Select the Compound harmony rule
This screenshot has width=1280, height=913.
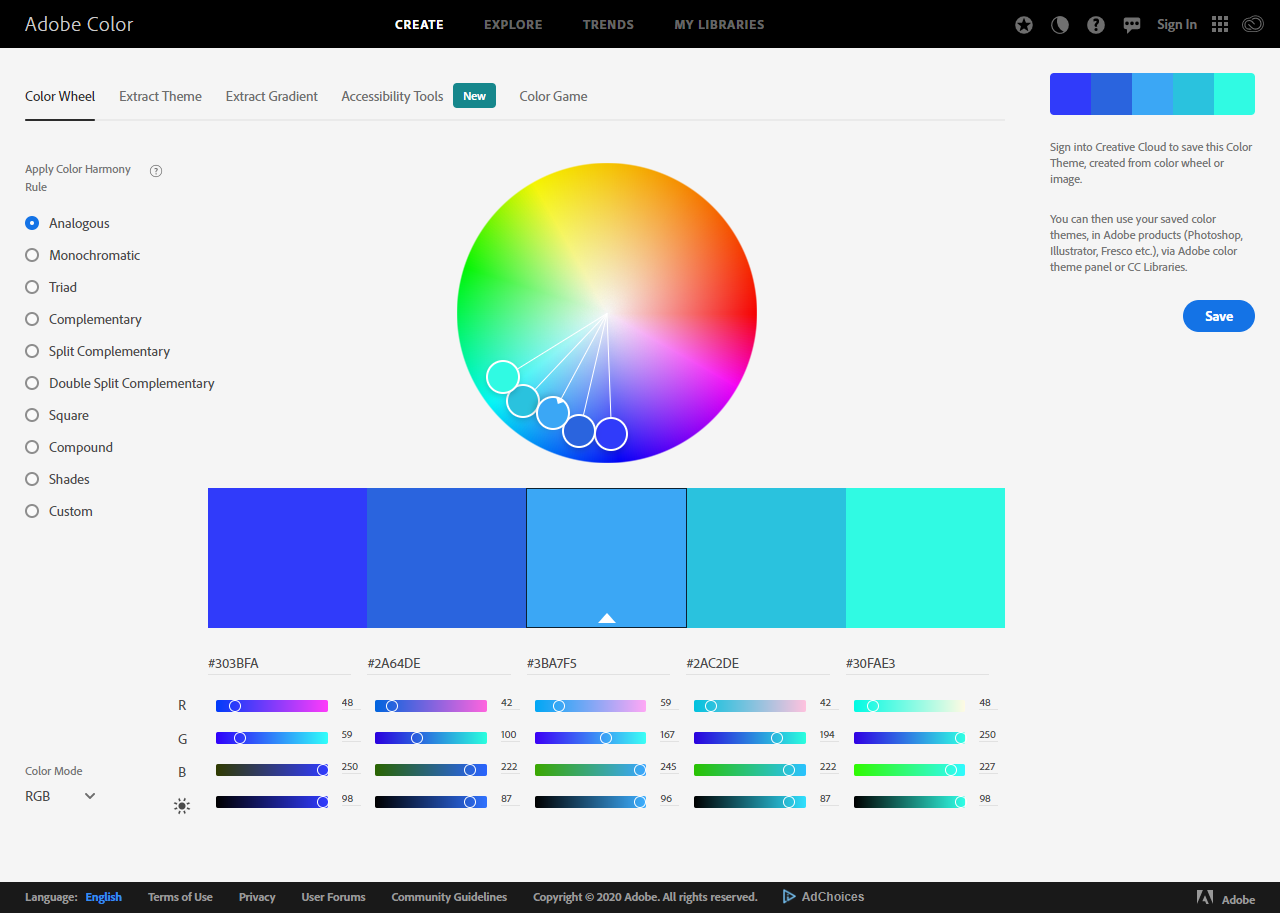69,447
